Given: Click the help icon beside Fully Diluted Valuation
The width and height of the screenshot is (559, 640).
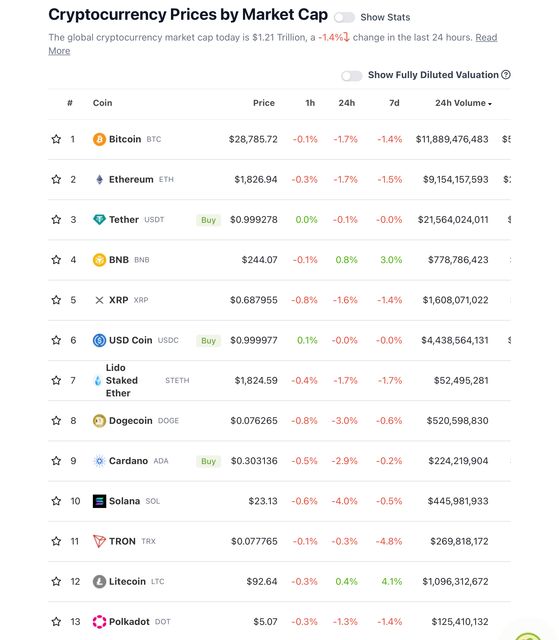Looking at the screenshot, I should pyautogui.click(x=506, y=75).
